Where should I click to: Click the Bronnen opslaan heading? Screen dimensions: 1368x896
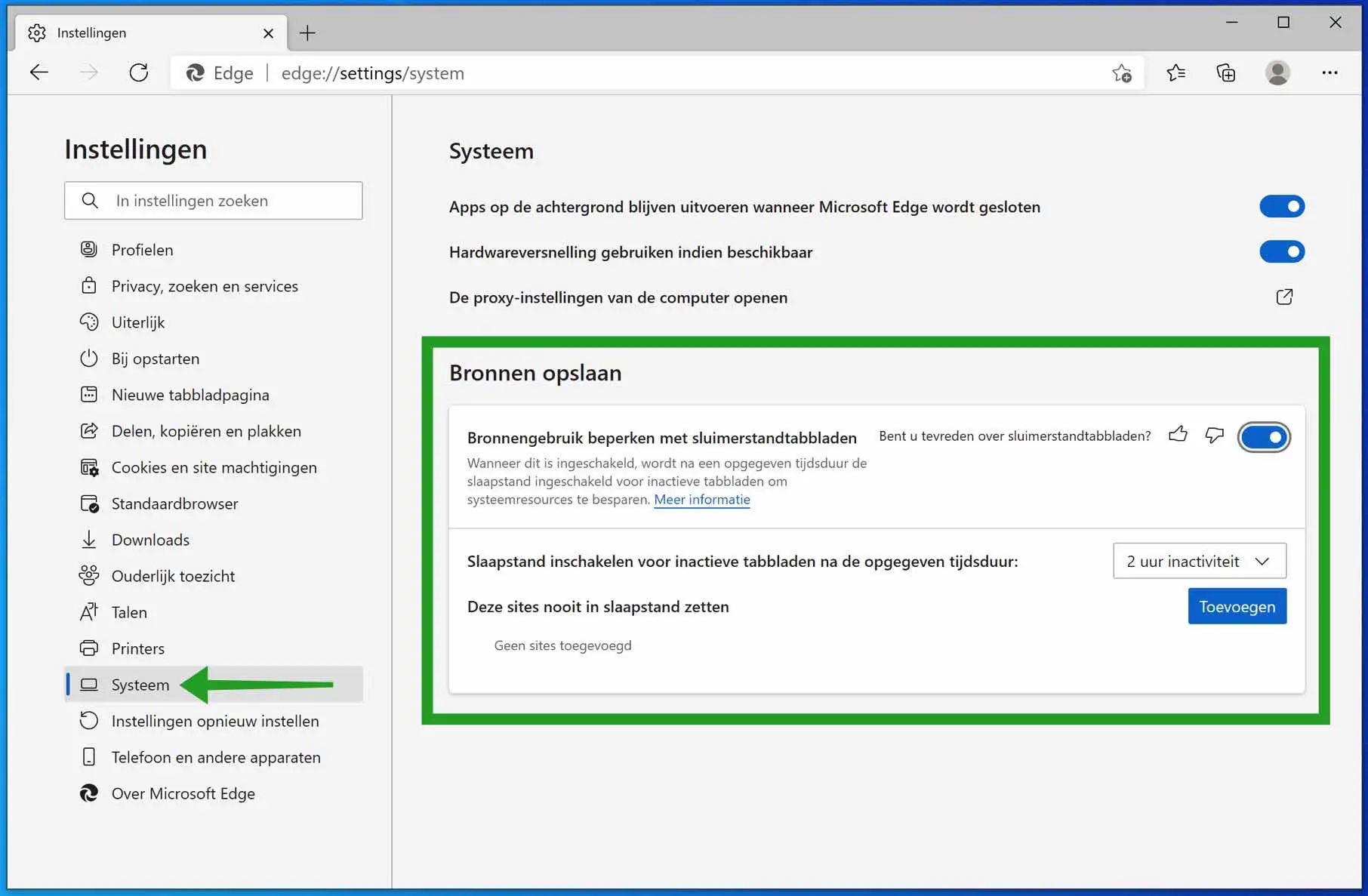click(535, 373)
